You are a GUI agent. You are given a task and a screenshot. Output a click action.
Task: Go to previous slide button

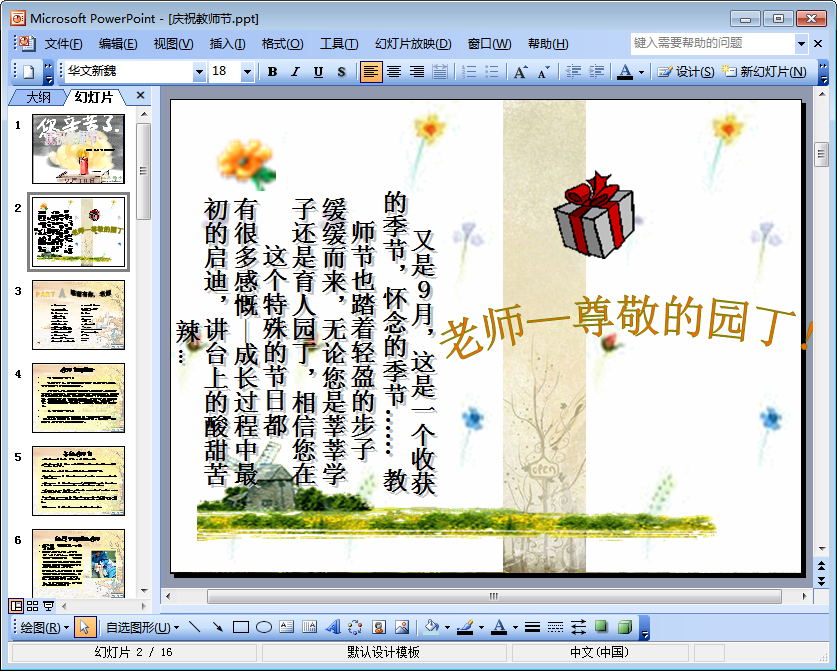821,566
